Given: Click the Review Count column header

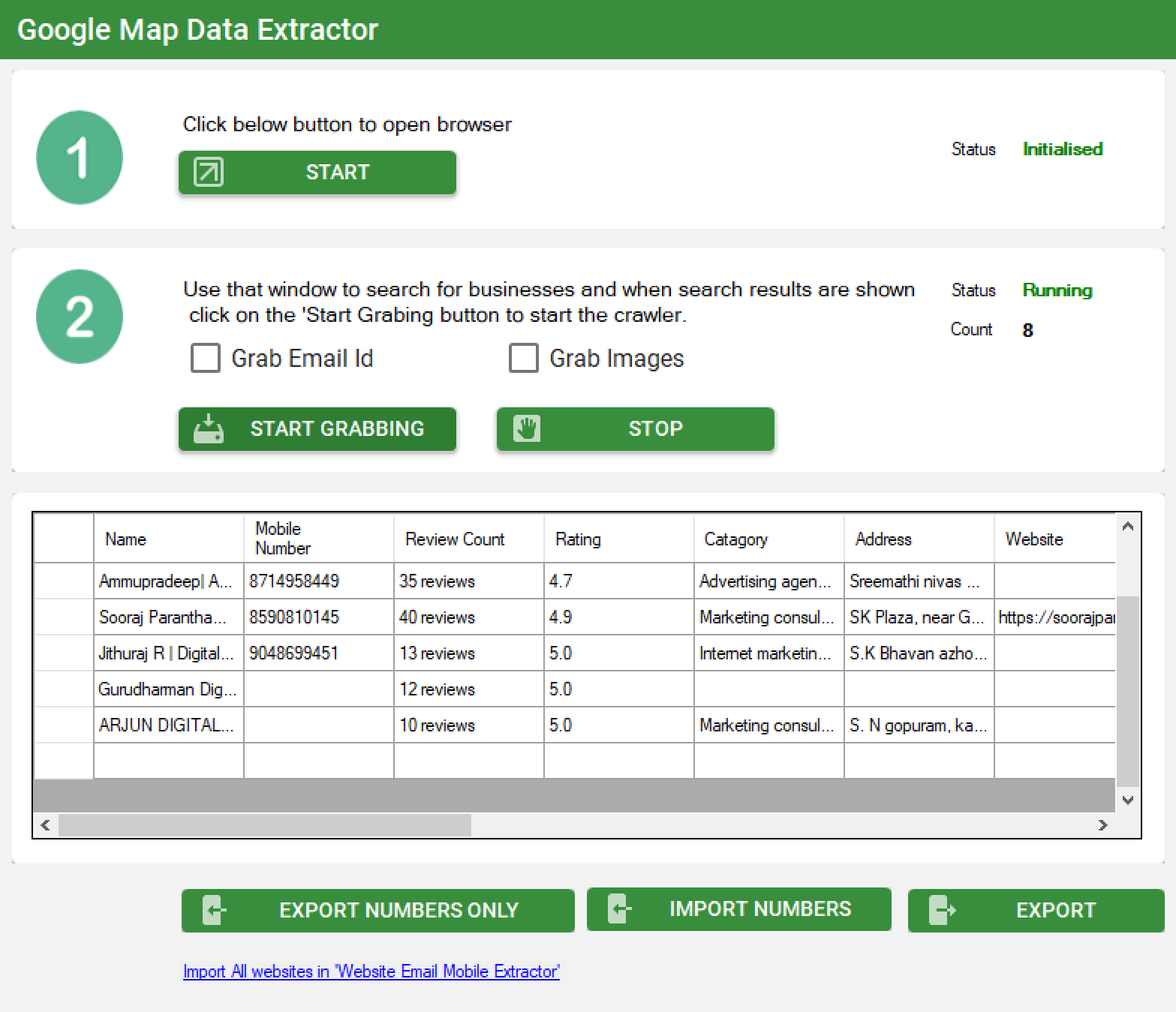Looking at the screenshot, I should tap(469, 539).
